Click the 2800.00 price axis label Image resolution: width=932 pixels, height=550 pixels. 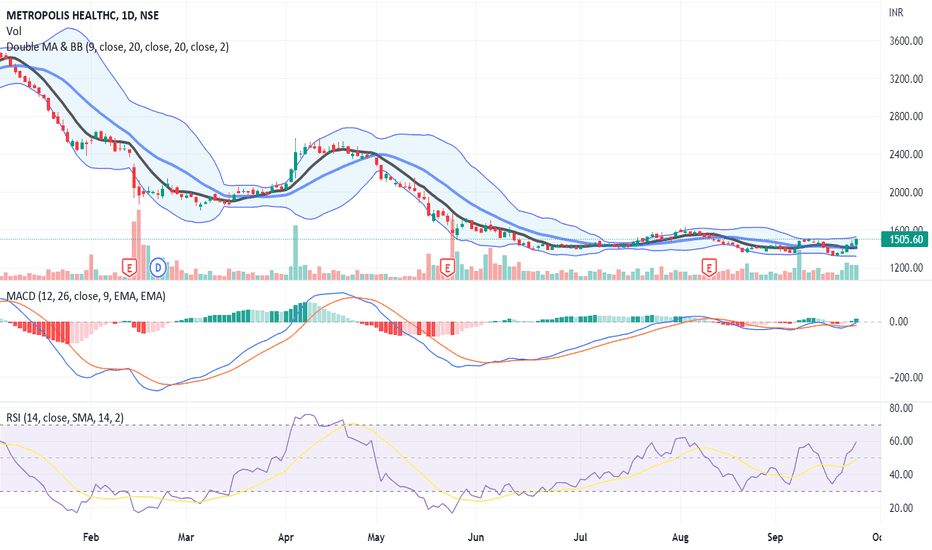[x=906, y=117]
